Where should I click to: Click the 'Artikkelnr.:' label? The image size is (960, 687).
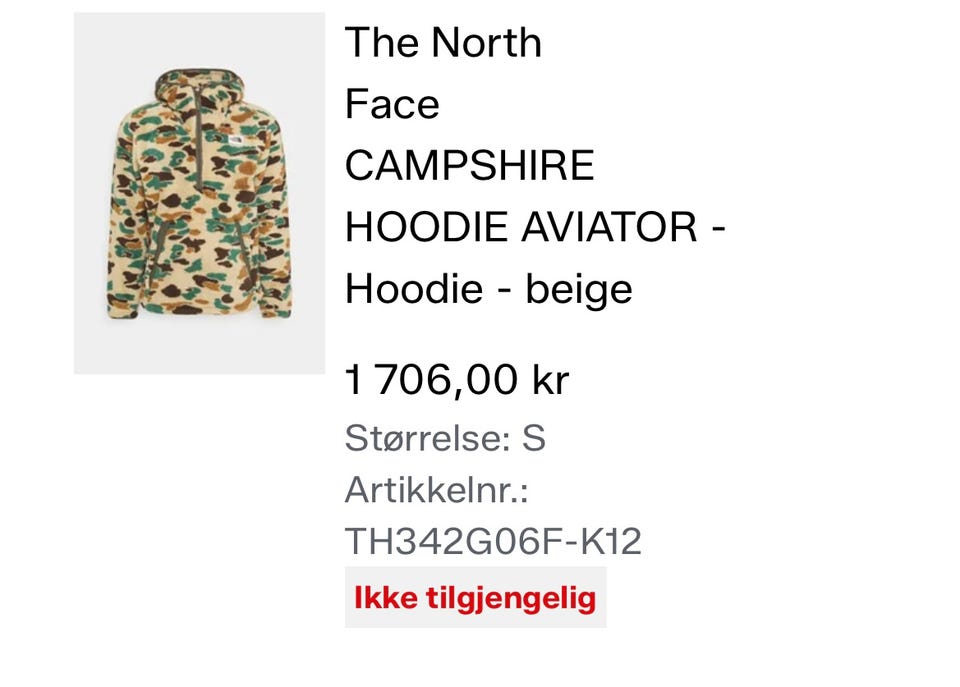tap(437, 490)
